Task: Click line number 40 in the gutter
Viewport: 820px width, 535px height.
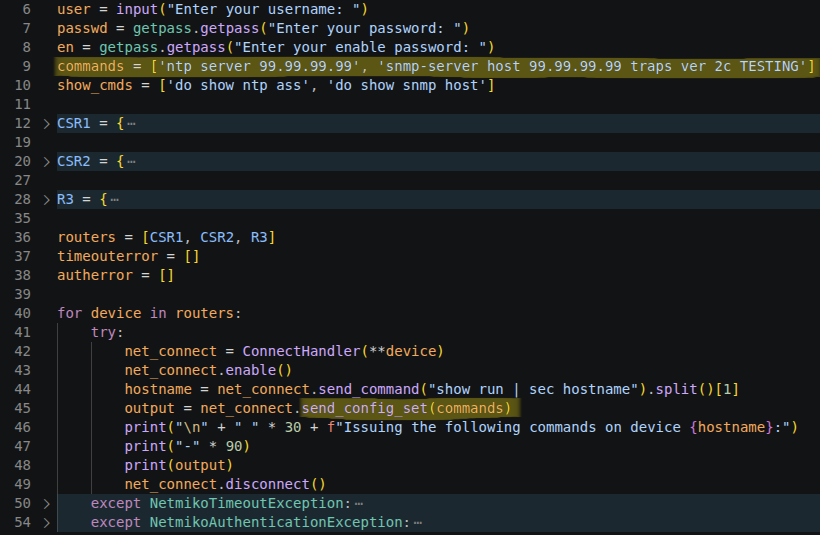Action: pyautogui.click(x=22, y=313)
